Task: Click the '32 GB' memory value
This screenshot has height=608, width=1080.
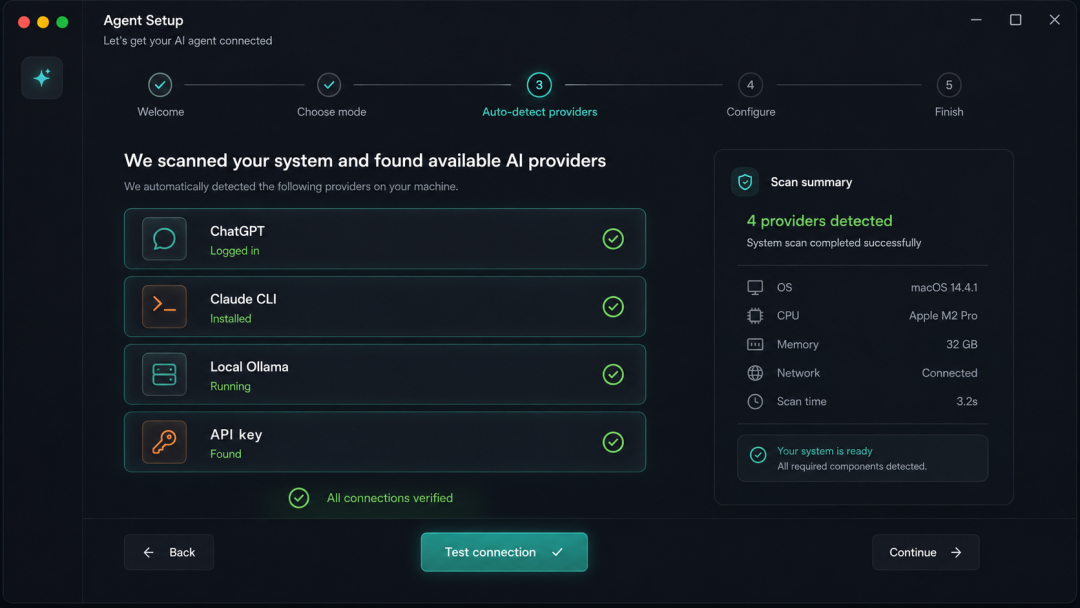Action: [x=962, y=344]
